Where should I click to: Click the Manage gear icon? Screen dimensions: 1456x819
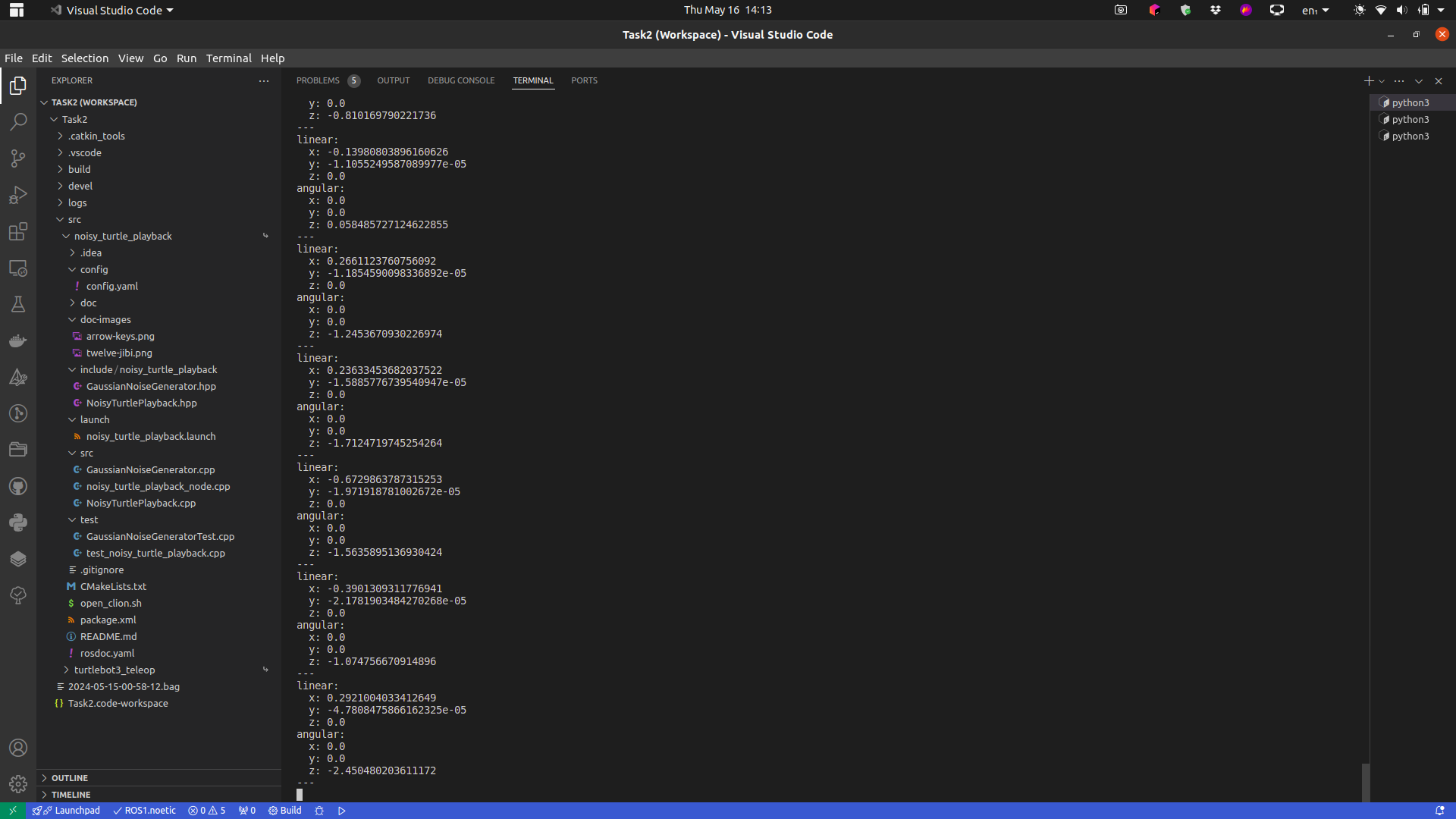pos(18,783)
